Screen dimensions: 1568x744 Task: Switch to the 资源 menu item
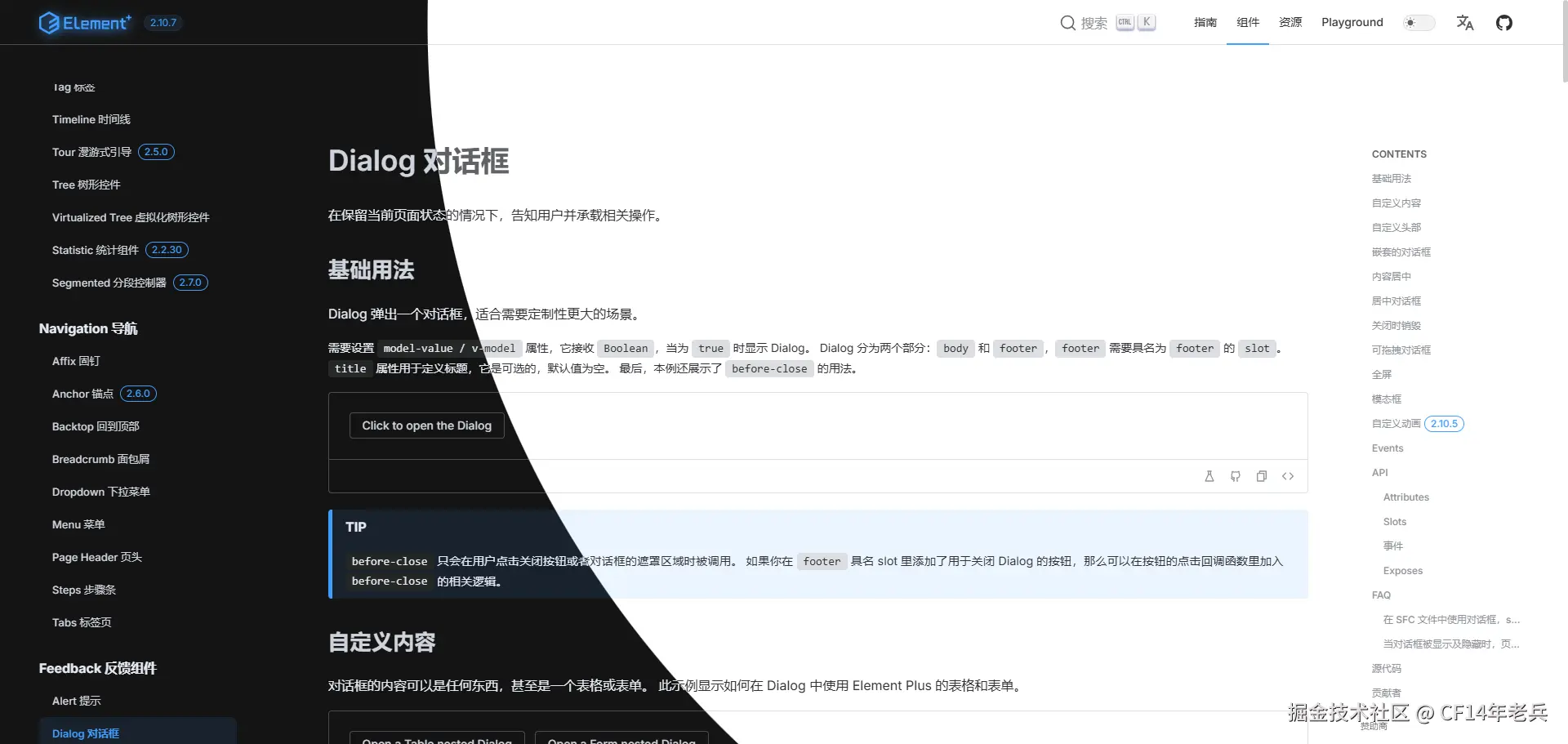[x=1290, y=22]
